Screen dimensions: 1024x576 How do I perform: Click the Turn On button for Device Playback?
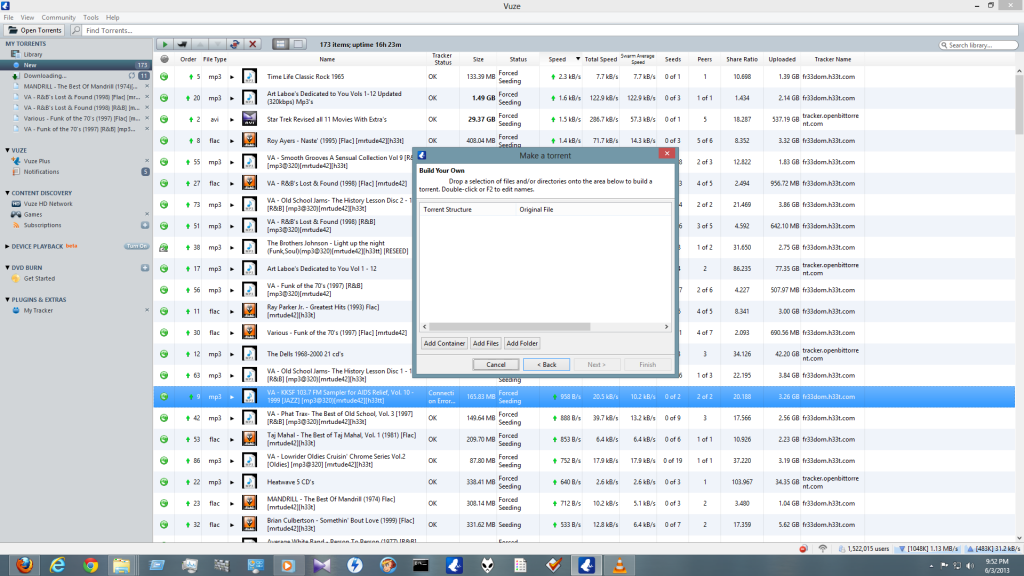click(x=136, y=246)
